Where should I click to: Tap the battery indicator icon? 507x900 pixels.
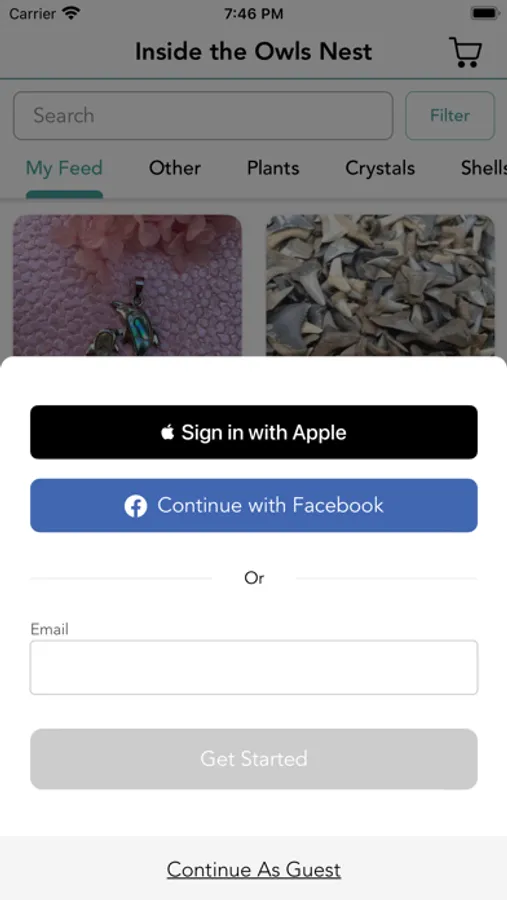(x=485, y=13)
